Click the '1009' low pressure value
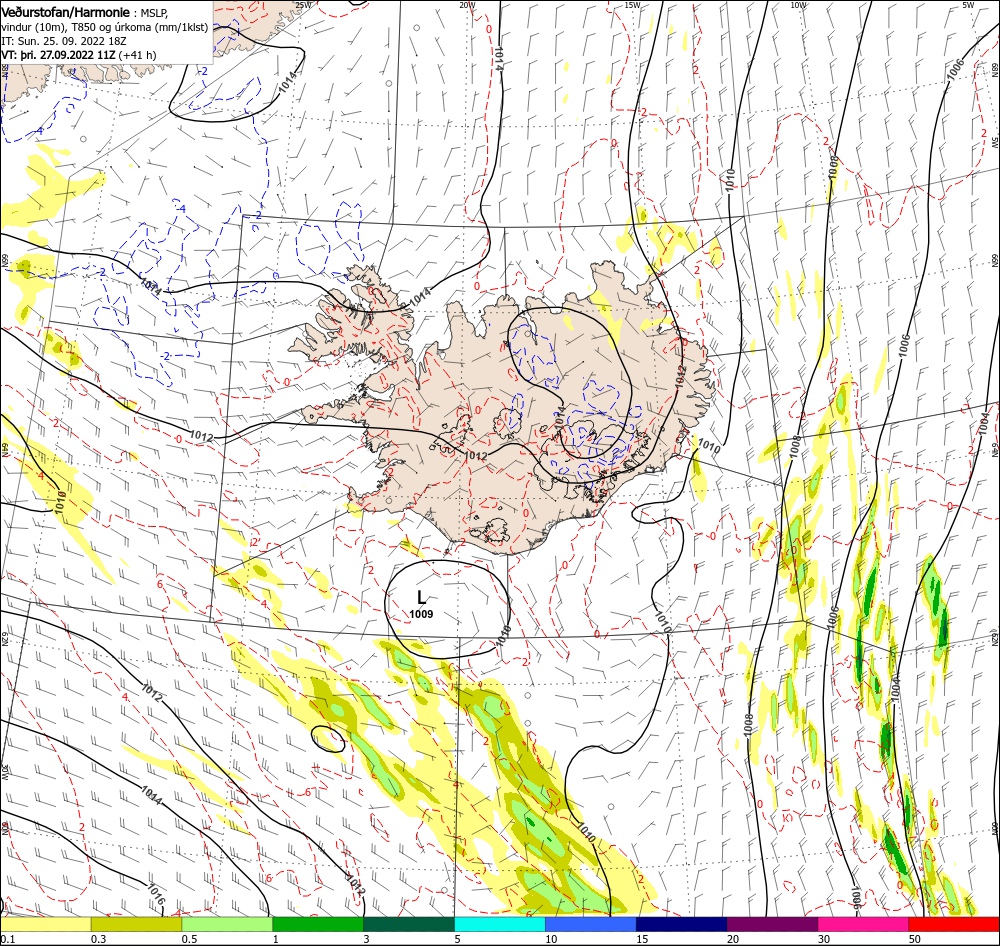The width and height of the screenshot is (1000, 946). click(x=421, y=614)
